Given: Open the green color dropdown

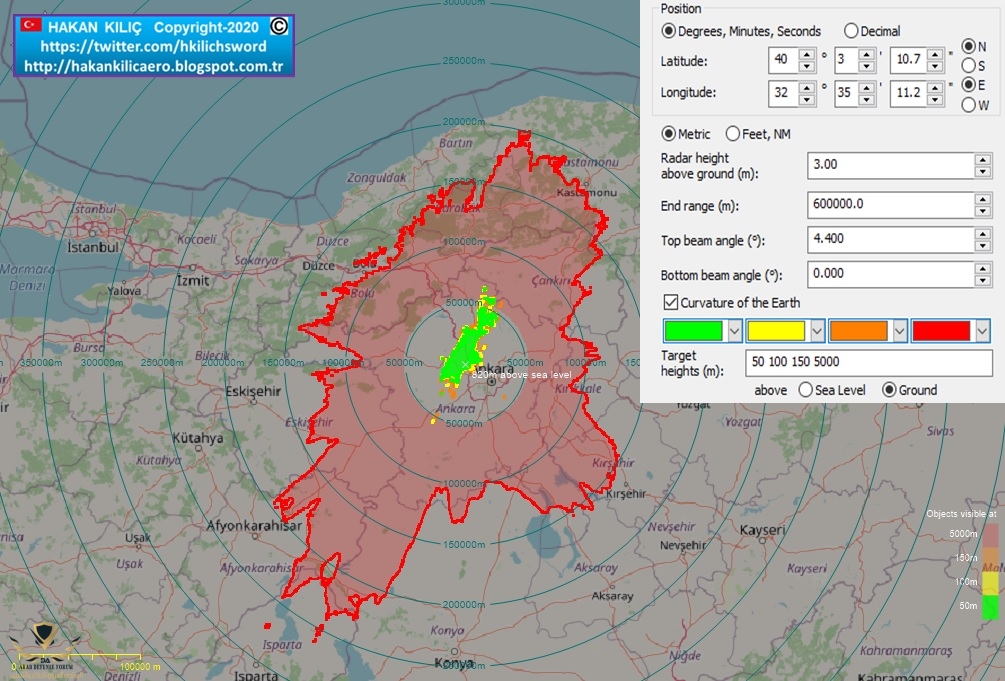Looking at the screenshot, I should pos(735,331).
